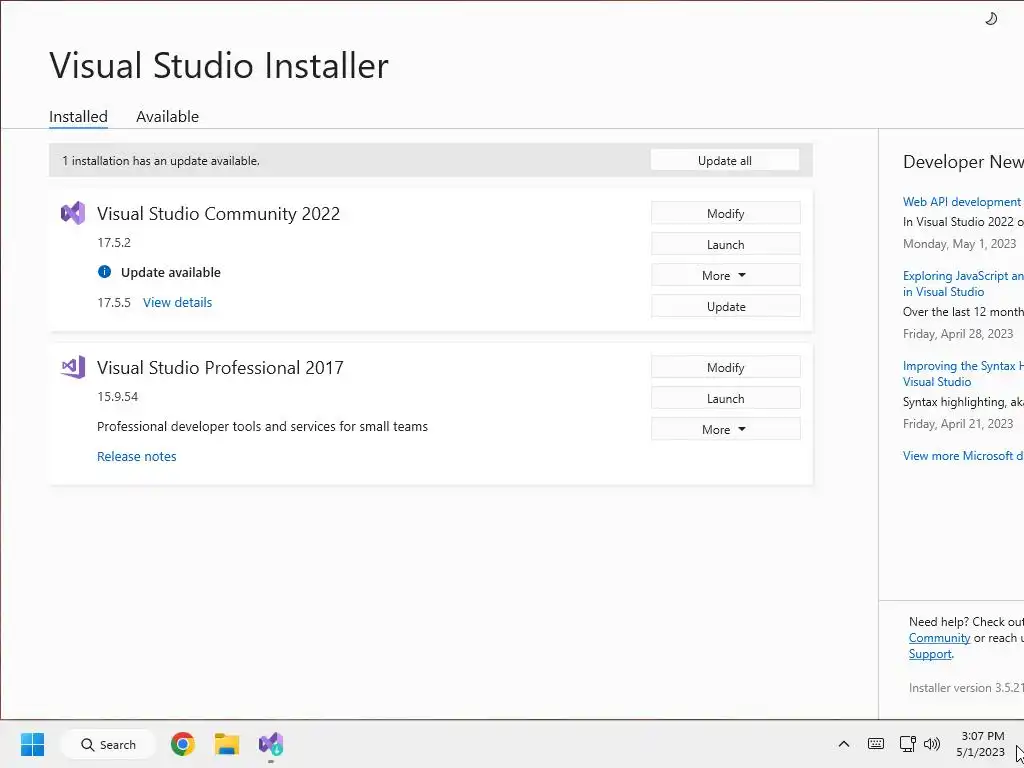Open Web API development news article
Screen dimensions: 1024x768
963,202
